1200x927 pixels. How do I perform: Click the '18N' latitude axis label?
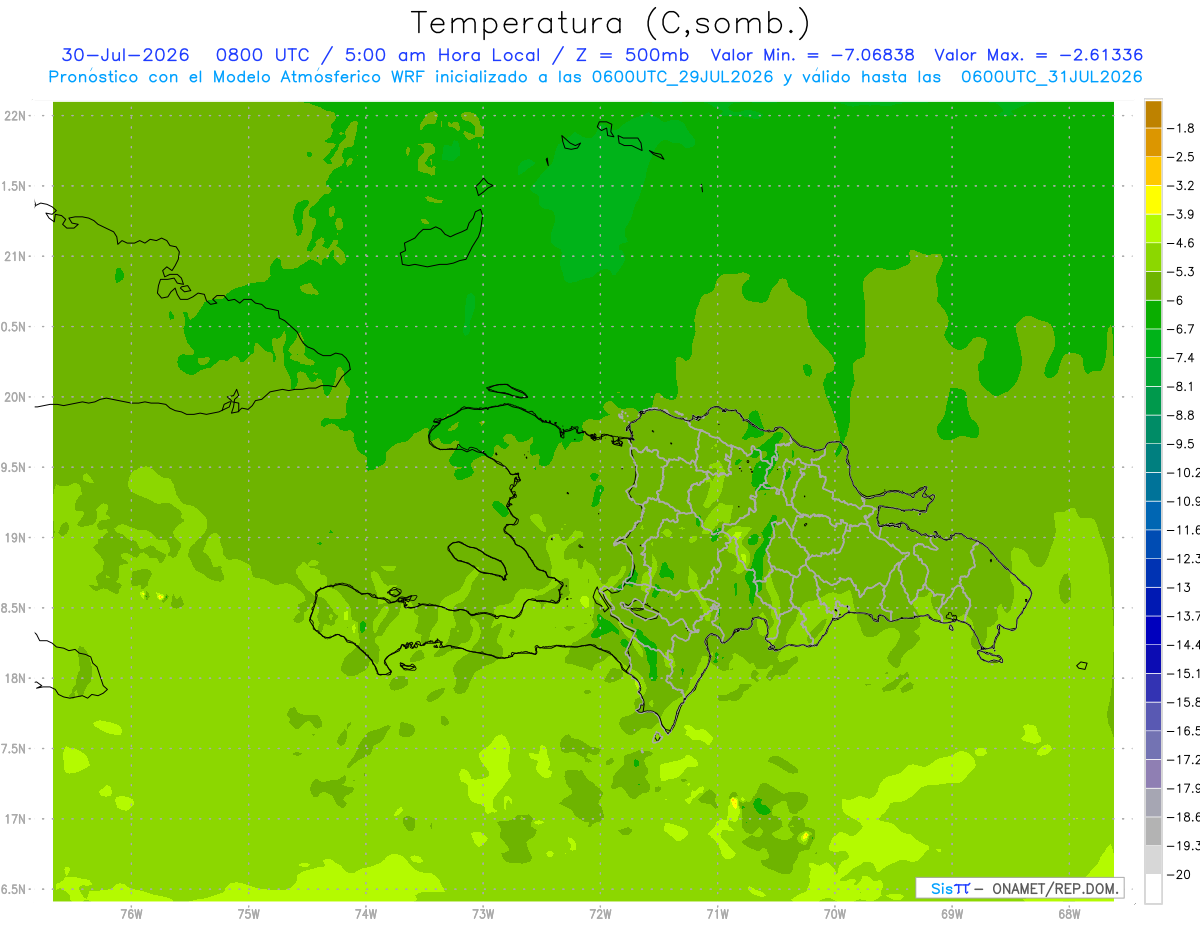[15, 678]
